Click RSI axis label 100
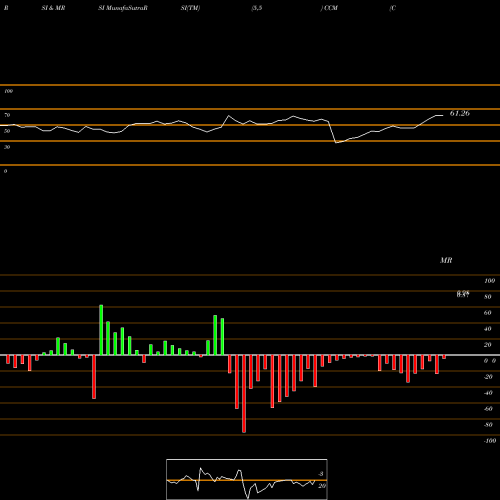This screenshot has height=500, width=500. point(8,91)
